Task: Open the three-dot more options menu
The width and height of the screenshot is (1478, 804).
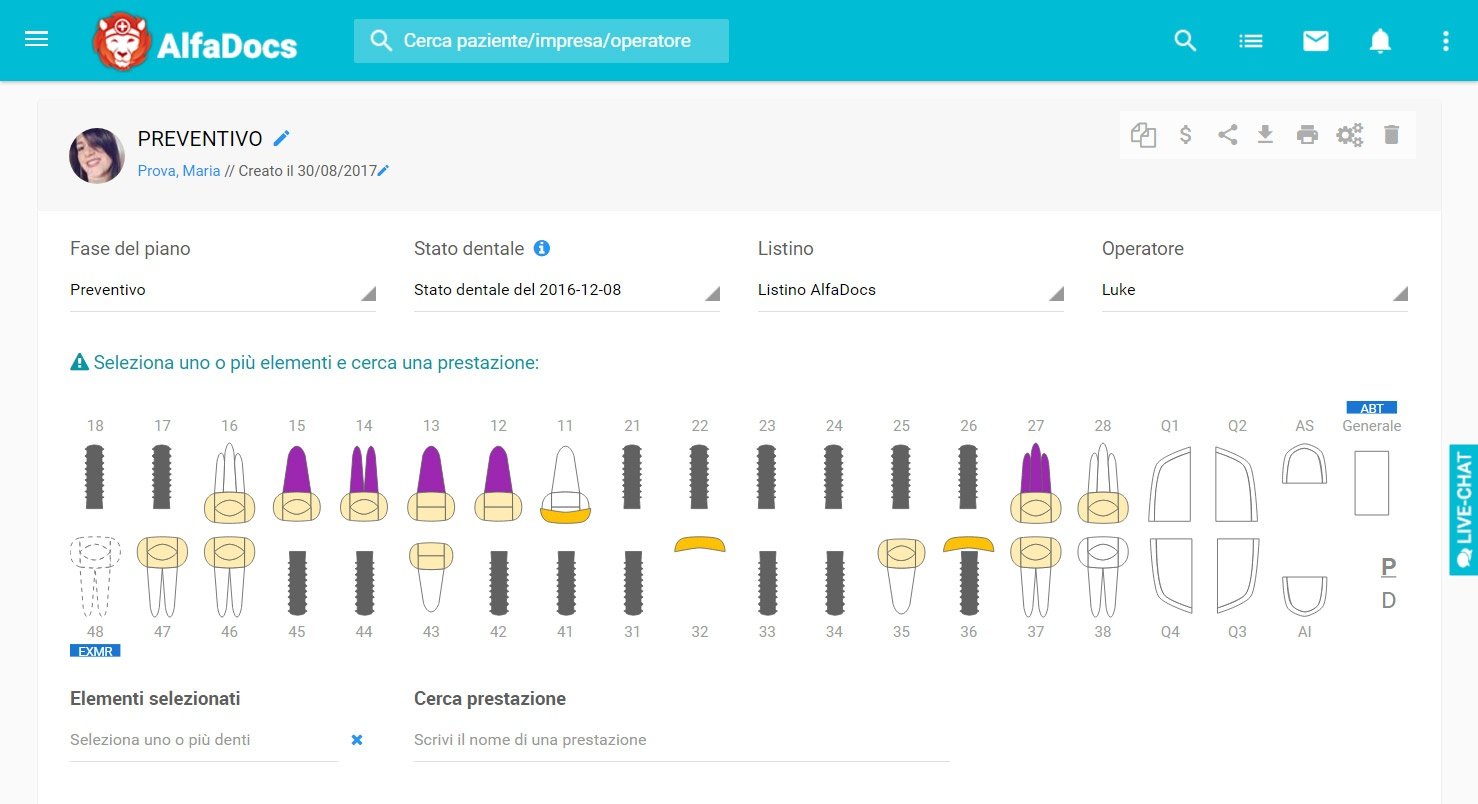Action: (x=1445, y=41)
